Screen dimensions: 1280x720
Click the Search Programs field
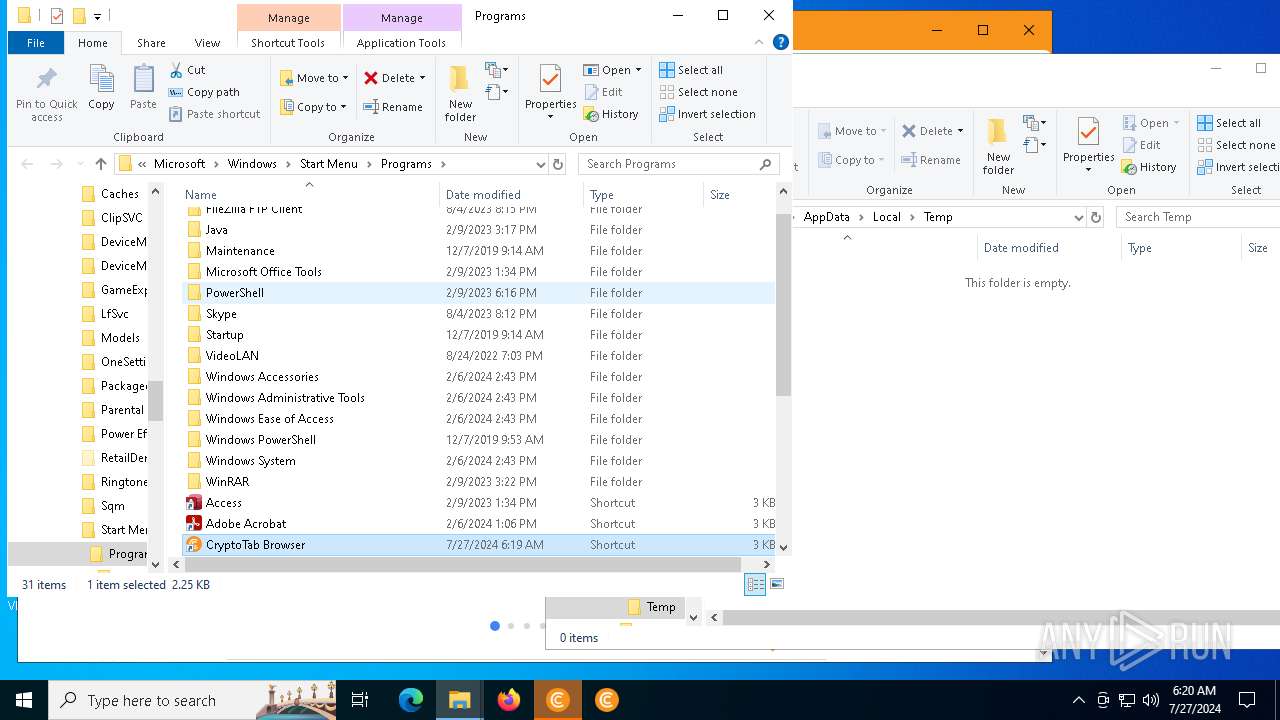[x=678, y=164]
